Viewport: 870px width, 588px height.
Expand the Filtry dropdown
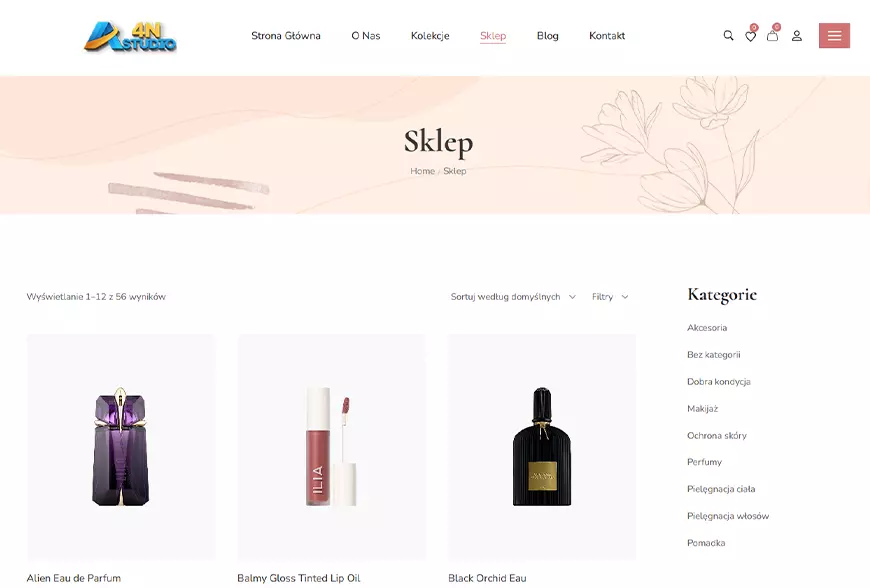click(610, 297)
